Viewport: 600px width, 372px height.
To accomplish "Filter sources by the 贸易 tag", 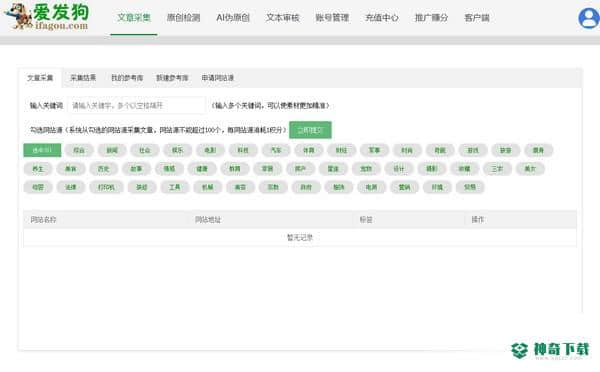I will point(470,187).
